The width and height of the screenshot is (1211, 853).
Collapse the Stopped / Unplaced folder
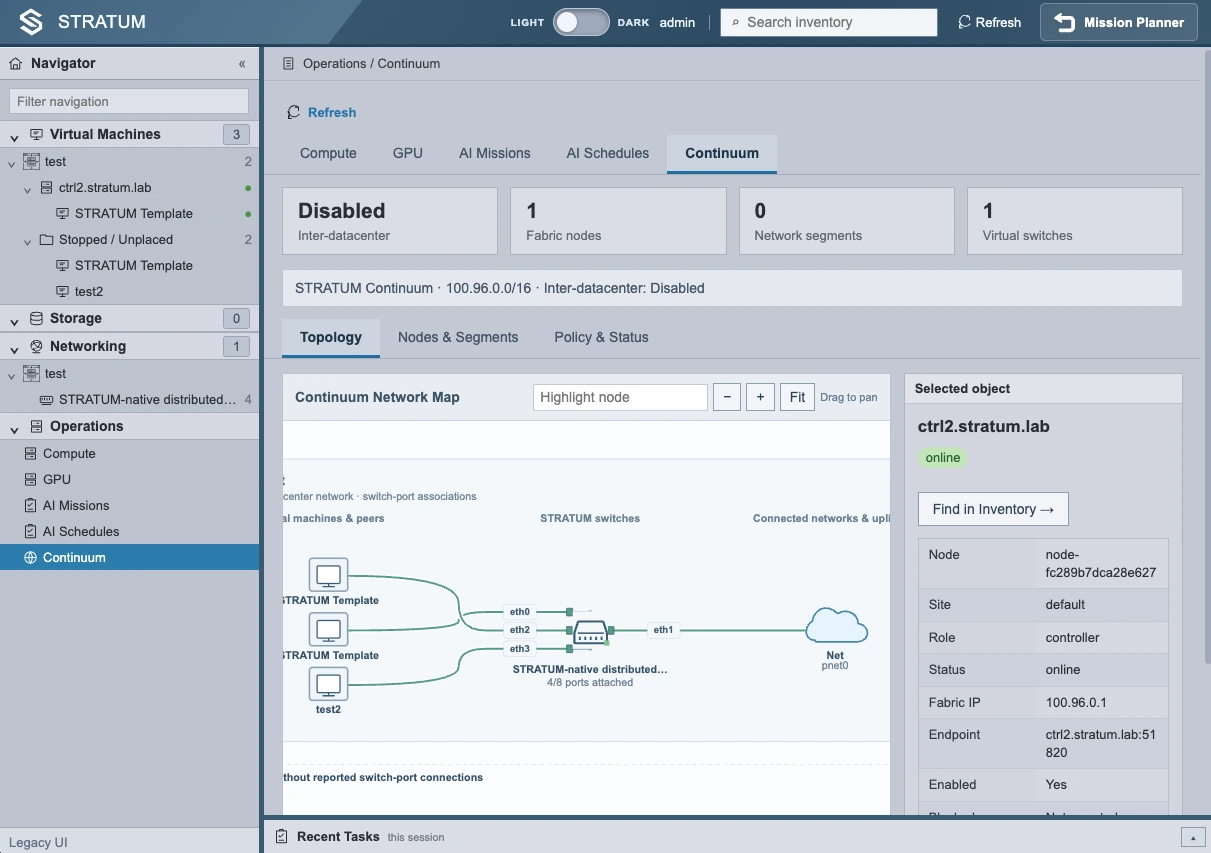point(28,240)
